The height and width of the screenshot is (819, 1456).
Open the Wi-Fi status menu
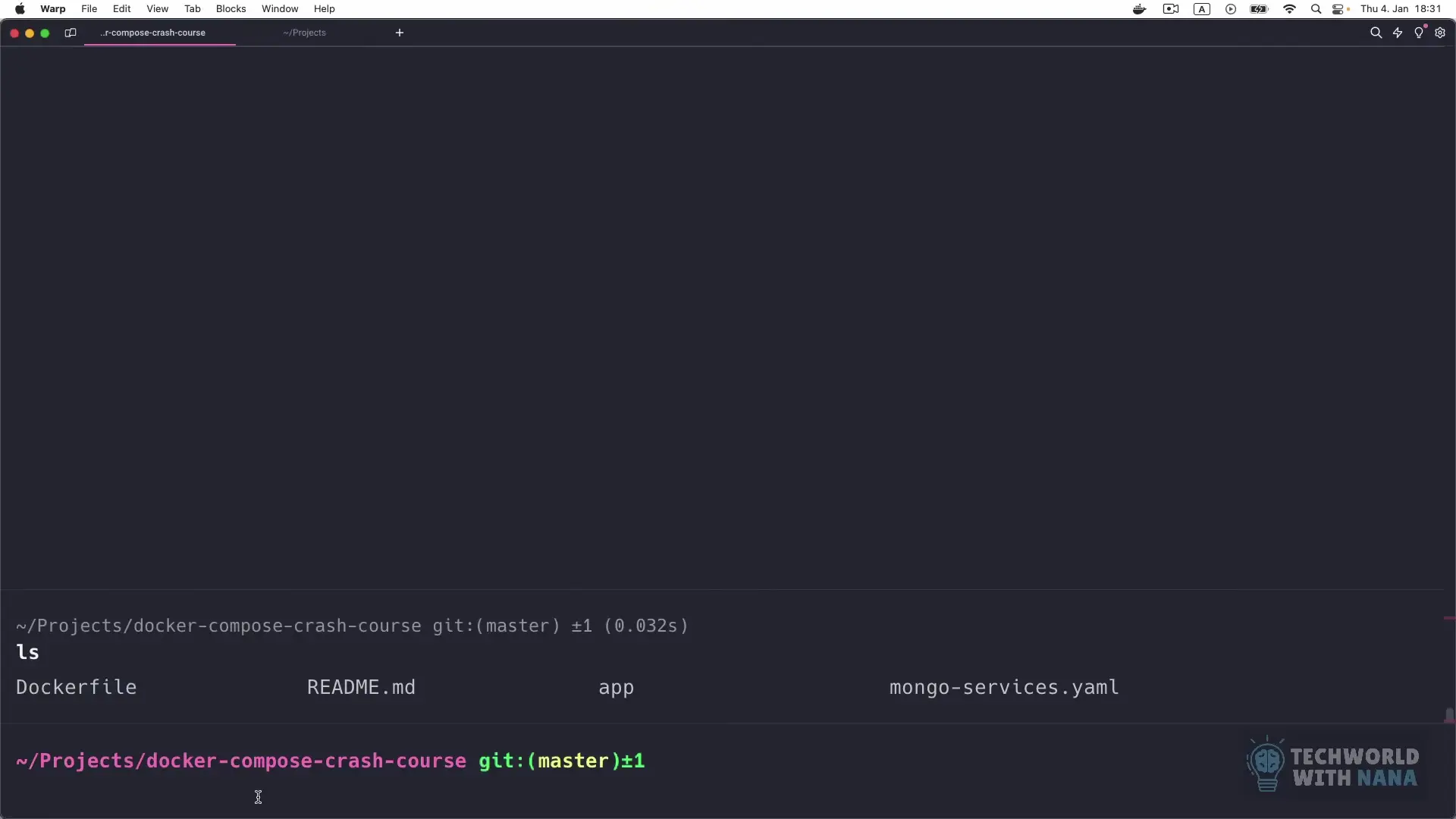pos(1289,9)
